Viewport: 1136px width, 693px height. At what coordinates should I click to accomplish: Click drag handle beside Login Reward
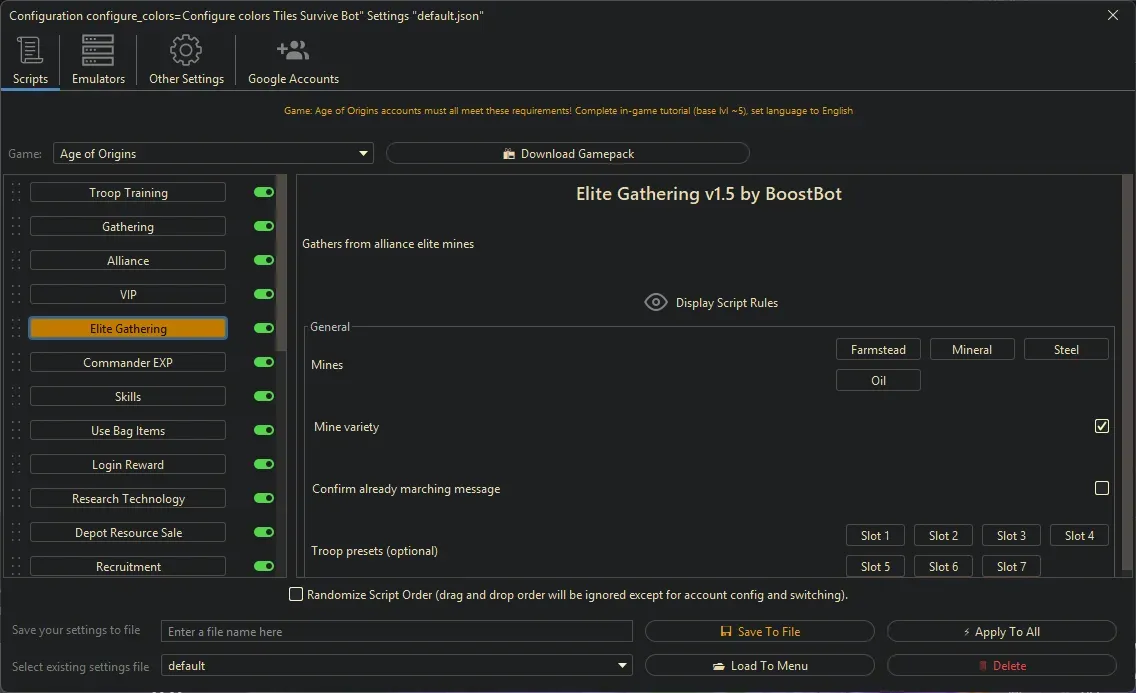(16, 465)
